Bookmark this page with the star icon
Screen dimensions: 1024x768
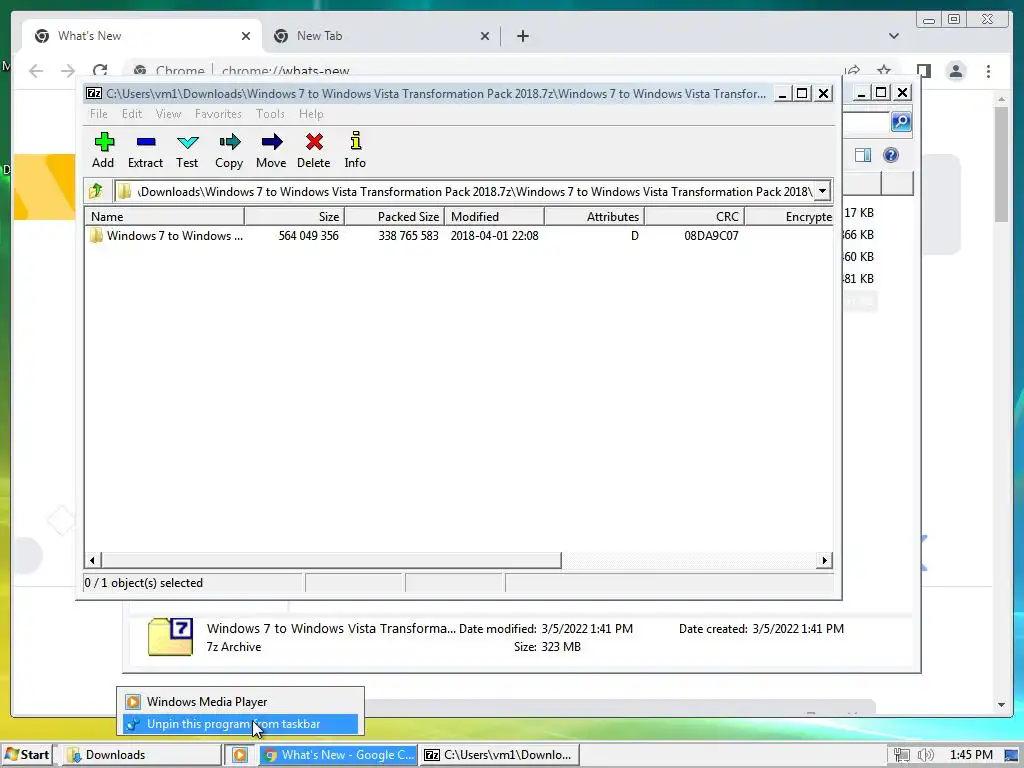click(884, 71)
